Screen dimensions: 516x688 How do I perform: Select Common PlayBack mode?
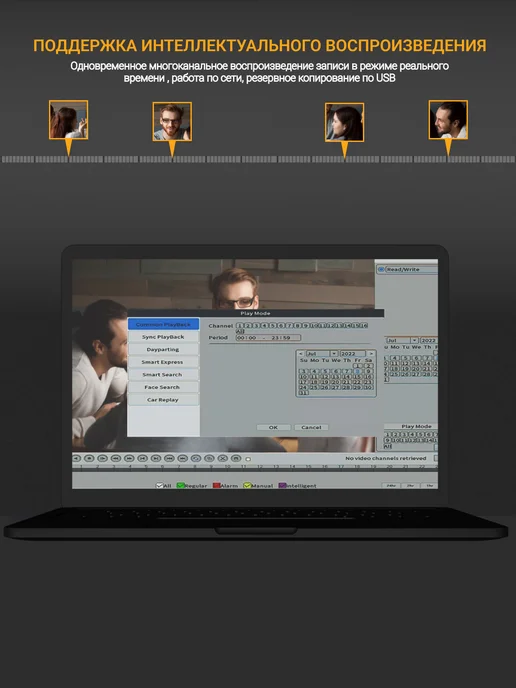pyautogui.click(x=163, y=324)
